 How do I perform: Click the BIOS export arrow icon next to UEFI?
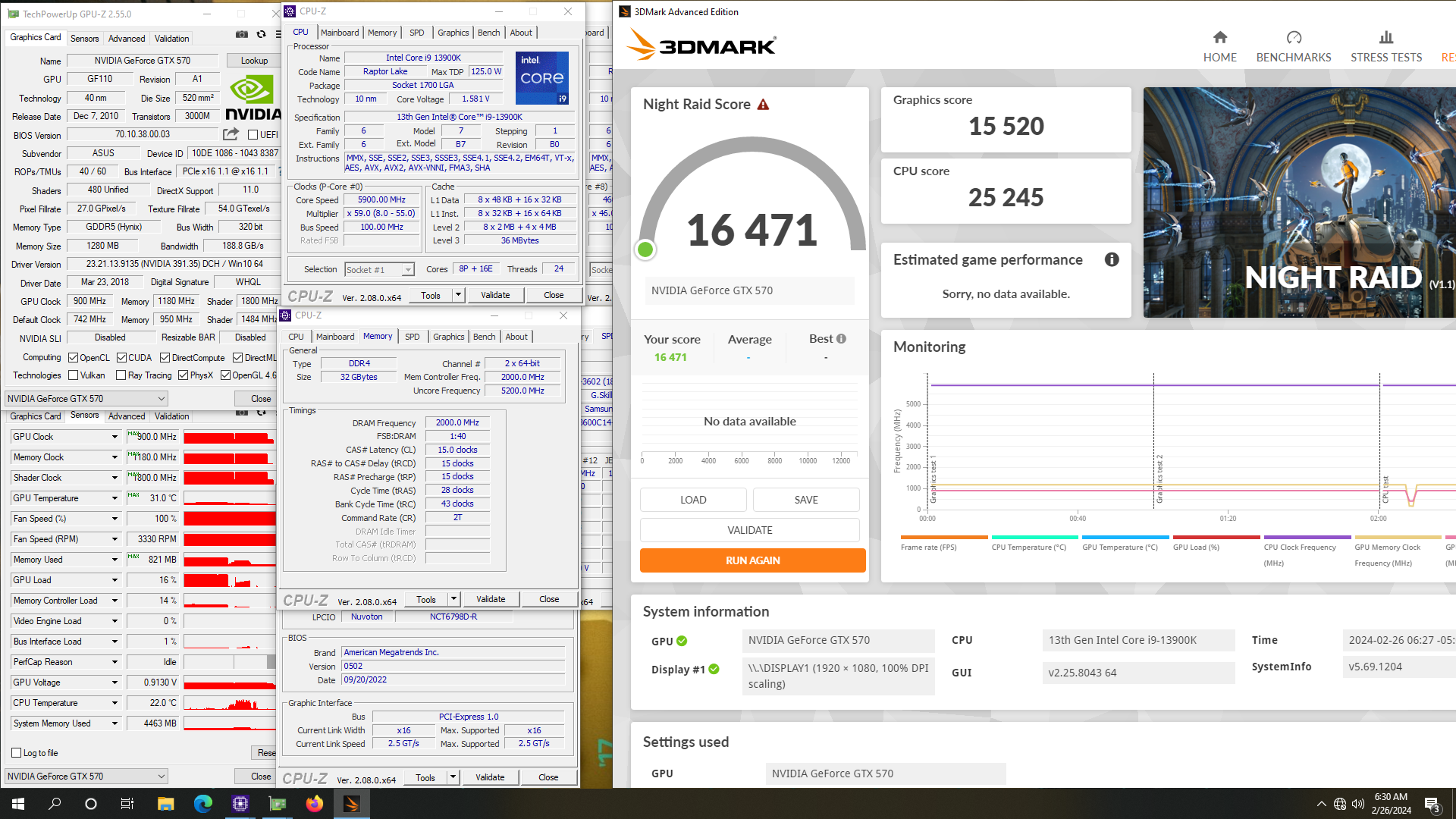(231, 134)
